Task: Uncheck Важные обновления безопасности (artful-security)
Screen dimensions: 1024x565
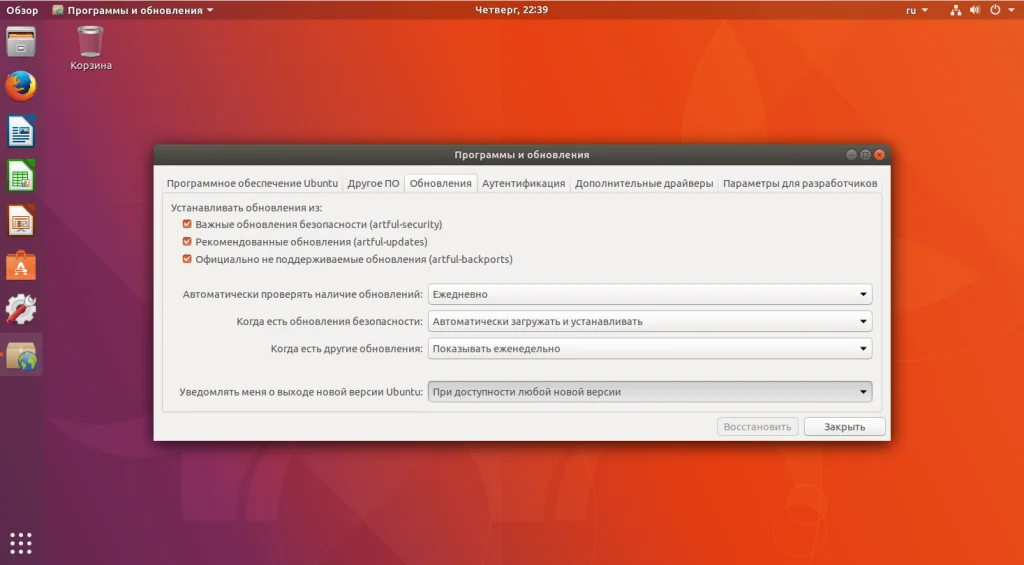Action: point(187,224)
